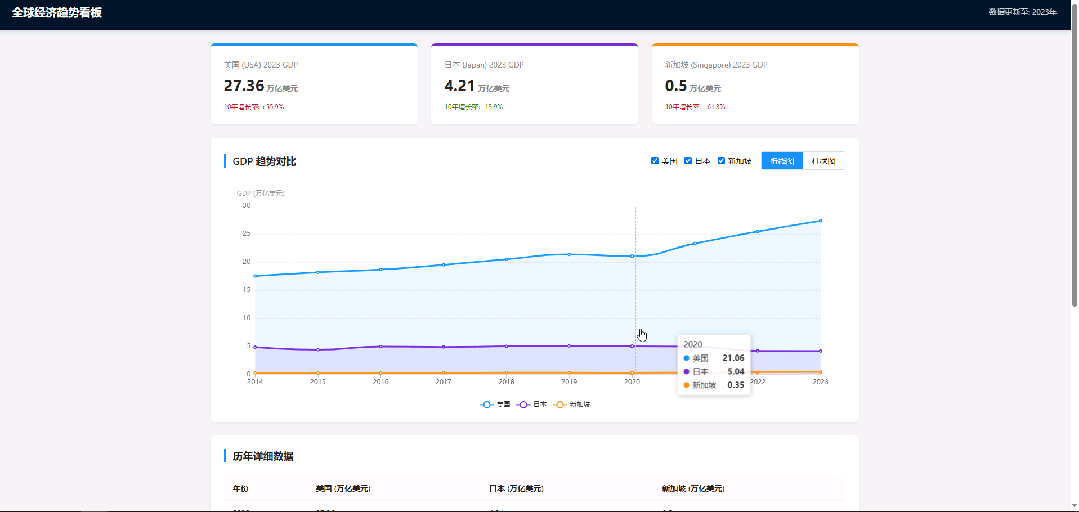The height and width of the screenshot is (512, 1079).
Task: Open the 美国 (USA) 2023 GDP card
Action: point(314,84)
